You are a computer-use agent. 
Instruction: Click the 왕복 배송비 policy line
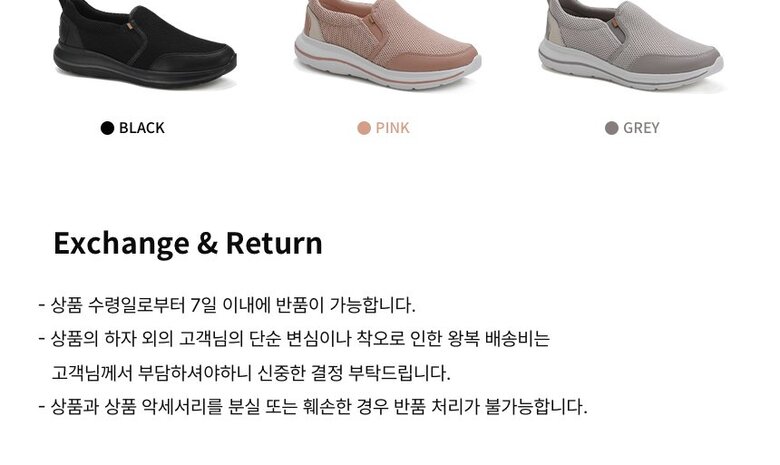pyautogui.click(x=293, y=339)
